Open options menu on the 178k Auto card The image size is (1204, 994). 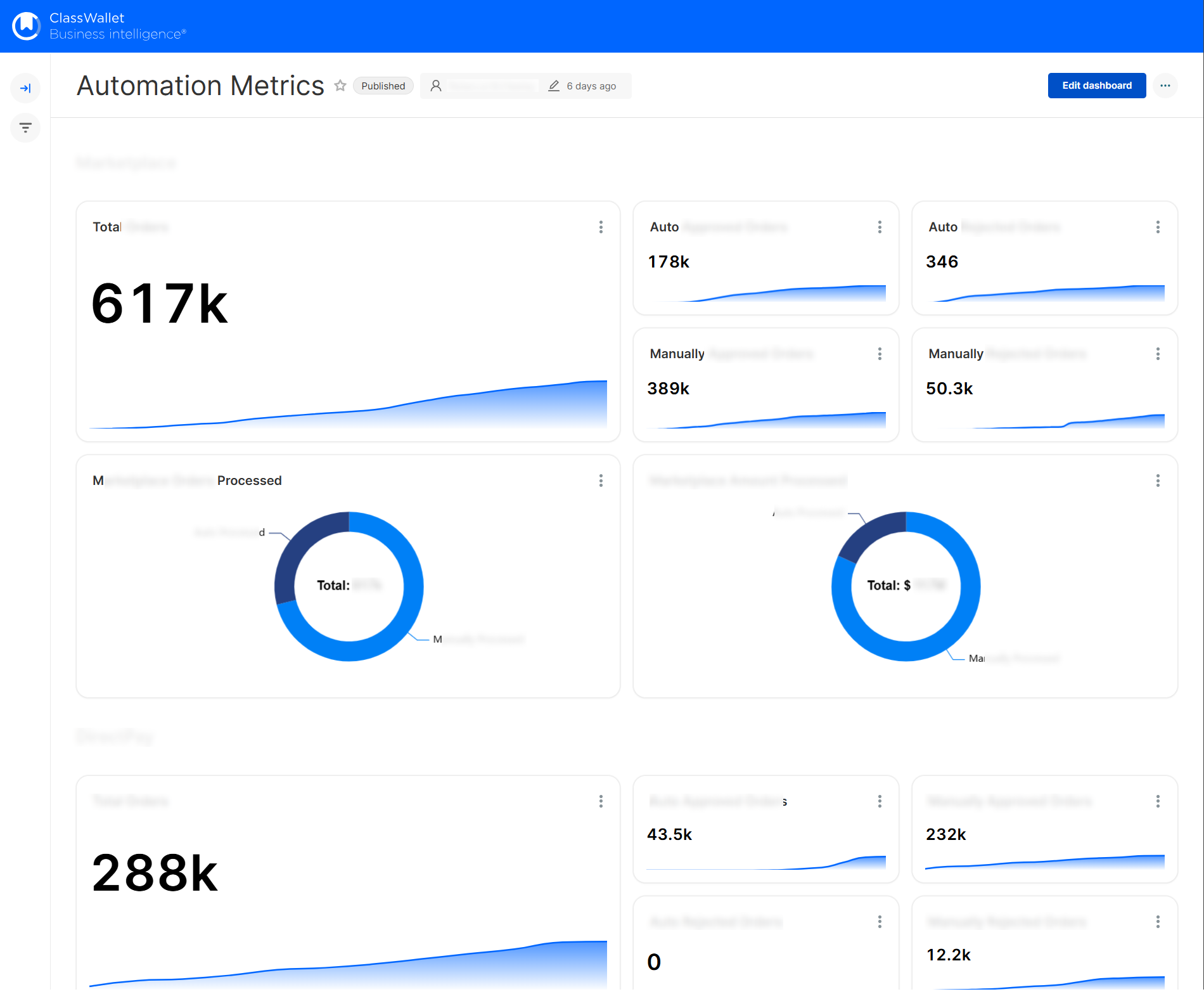coord(880,227)
